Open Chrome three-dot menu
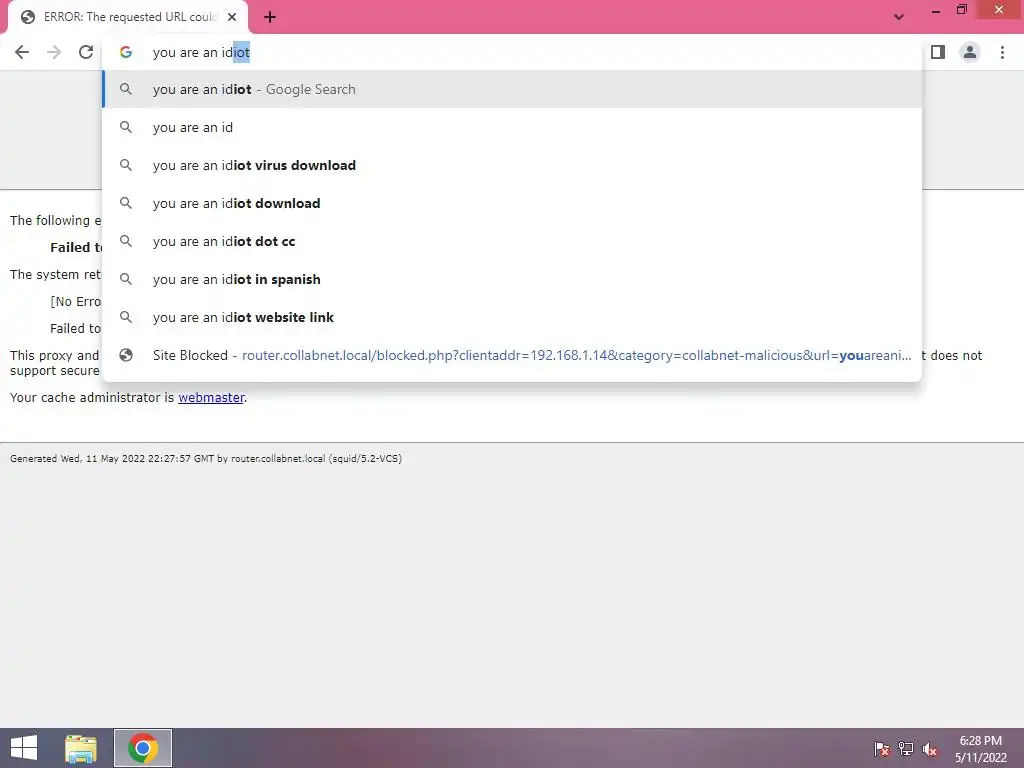This screenshot has height=768, width=1024. 1002,52
